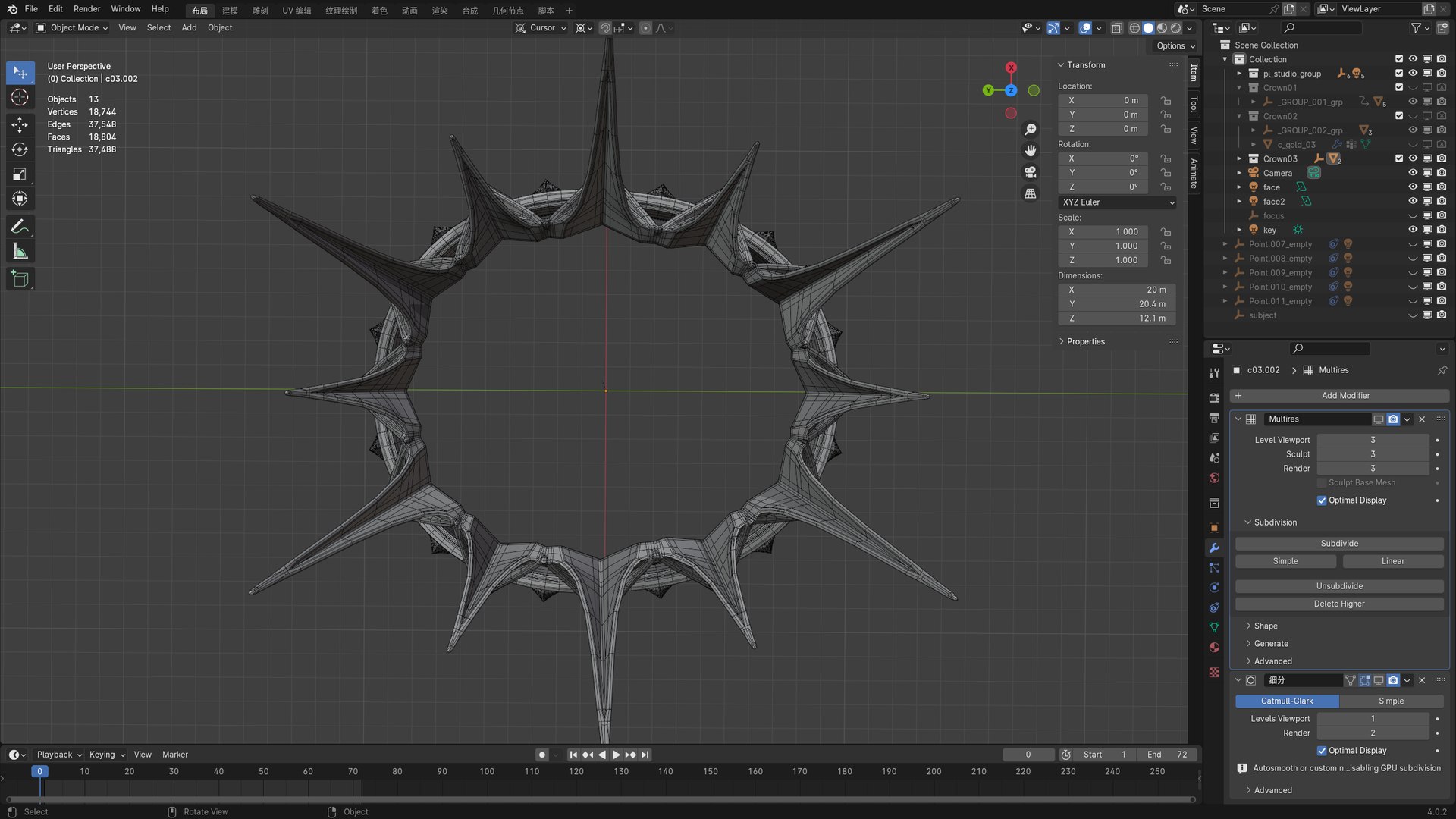Open the Tool sidebar tab
Screen dimensions: 1456x819
(x=1194, y=103)
